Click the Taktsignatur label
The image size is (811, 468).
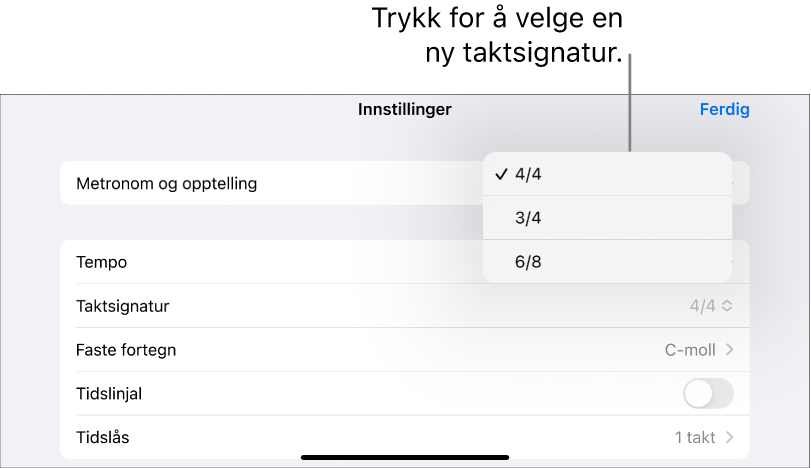(x=123, y=306)
